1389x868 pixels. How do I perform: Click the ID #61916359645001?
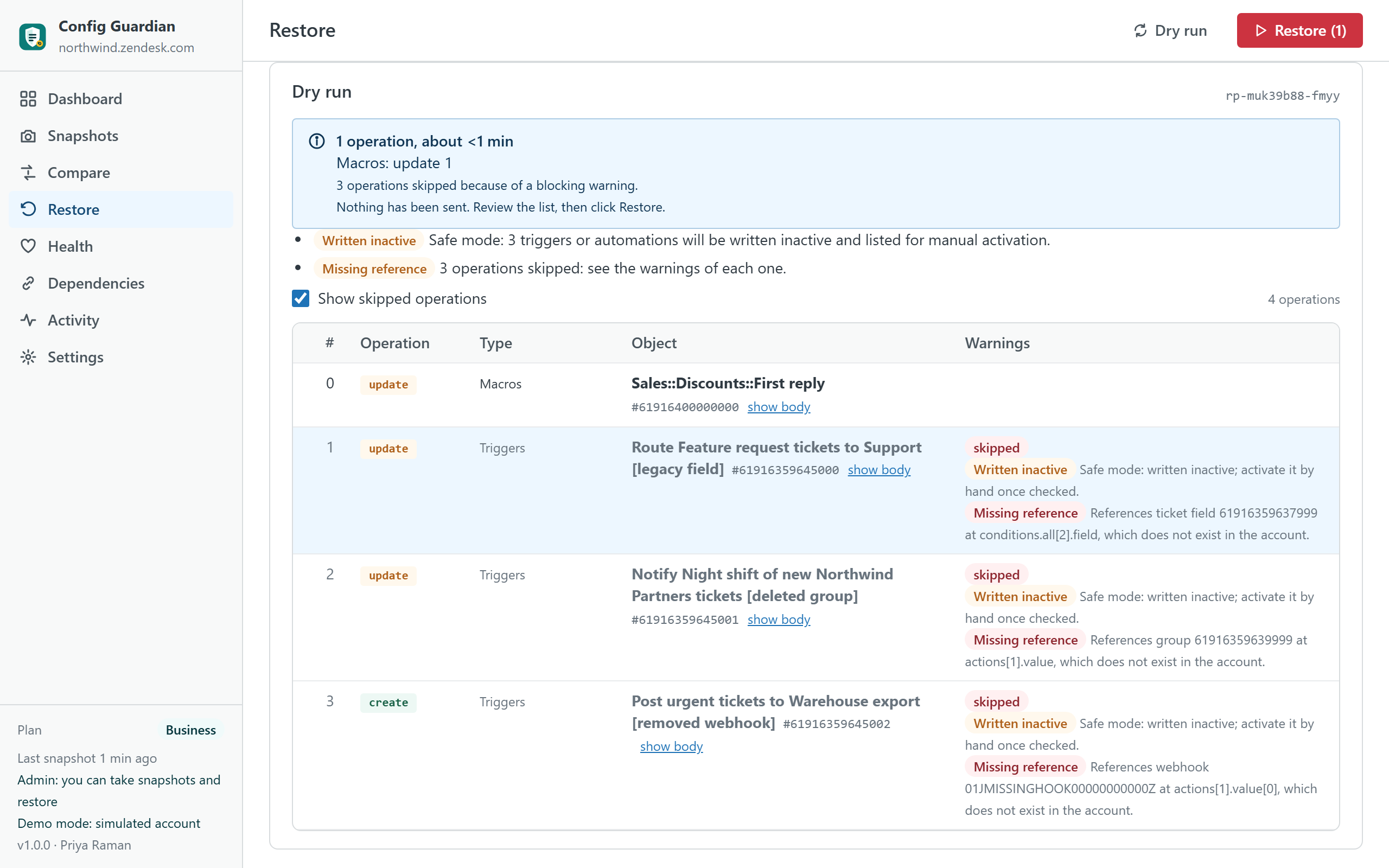coord(685,620)
